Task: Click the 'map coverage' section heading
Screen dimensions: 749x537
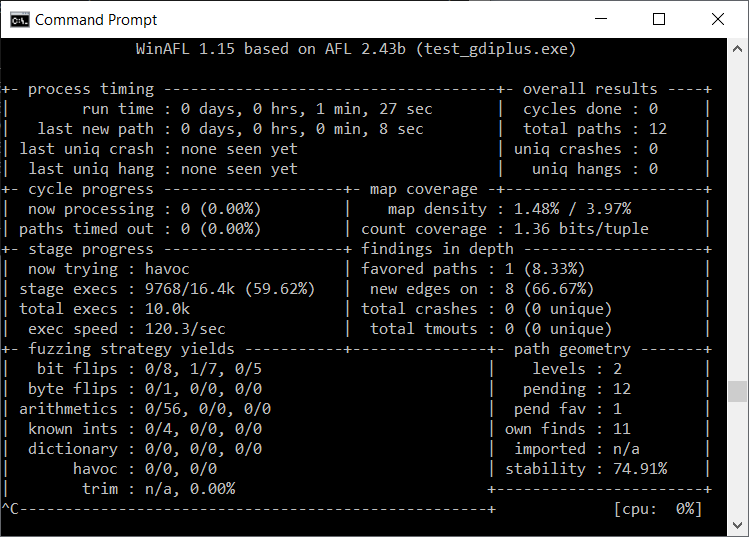Action: [423, 189]
